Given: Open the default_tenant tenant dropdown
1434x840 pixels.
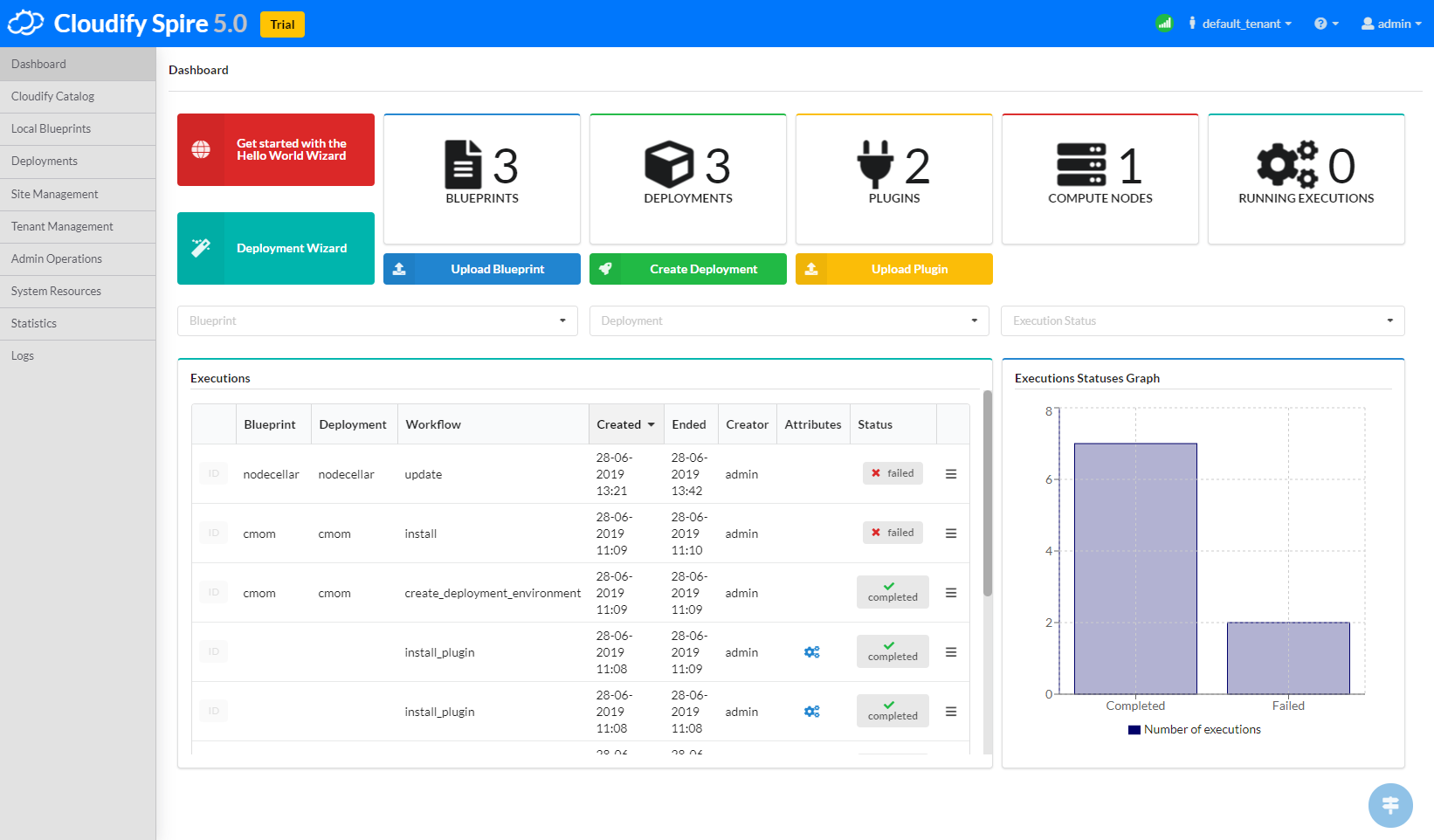Looking at the screenshot, I should 1240,24.
